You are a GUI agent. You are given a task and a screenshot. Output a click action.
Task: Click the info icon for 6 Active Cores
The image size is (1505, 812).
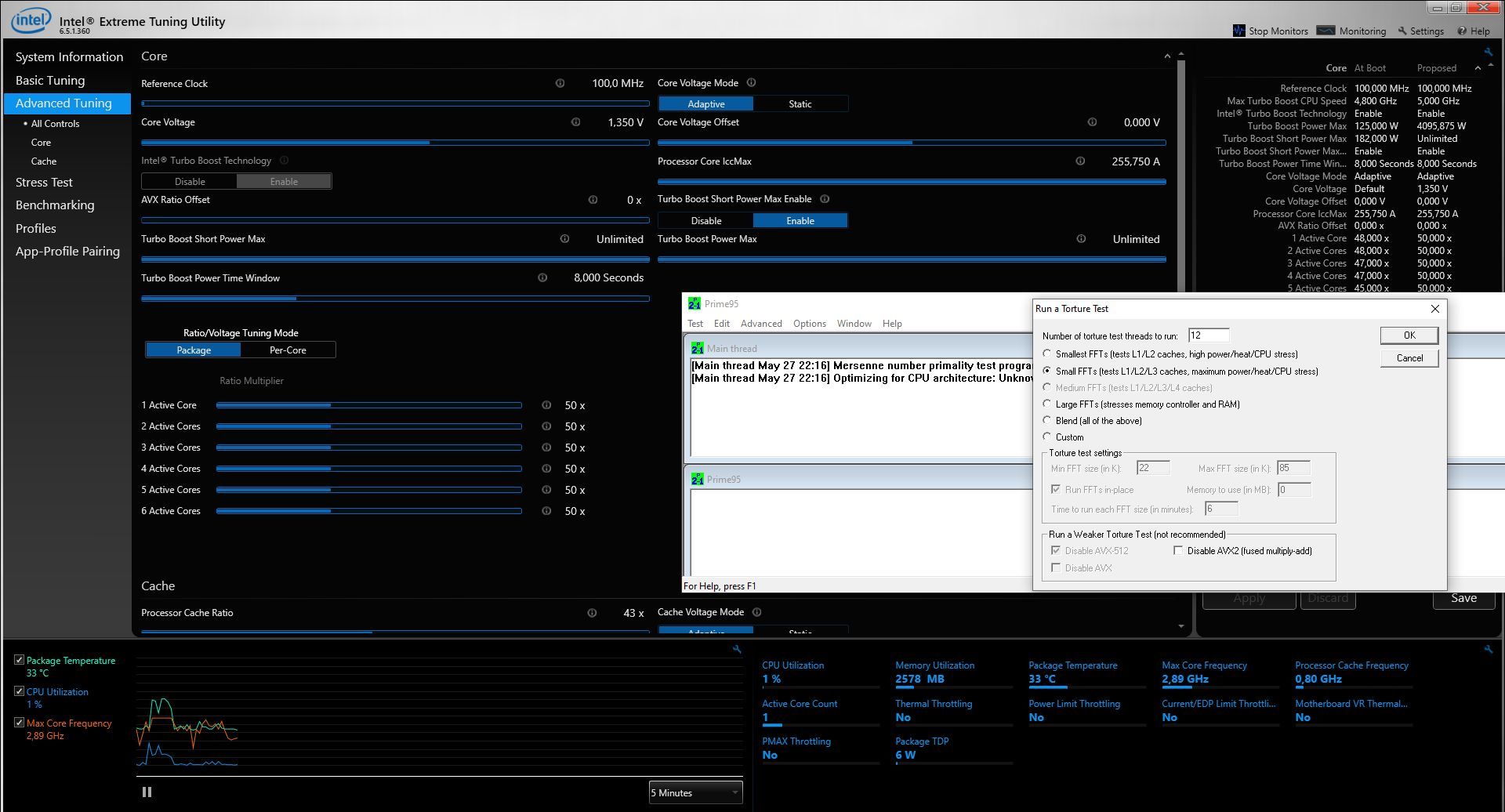(546, 511)
